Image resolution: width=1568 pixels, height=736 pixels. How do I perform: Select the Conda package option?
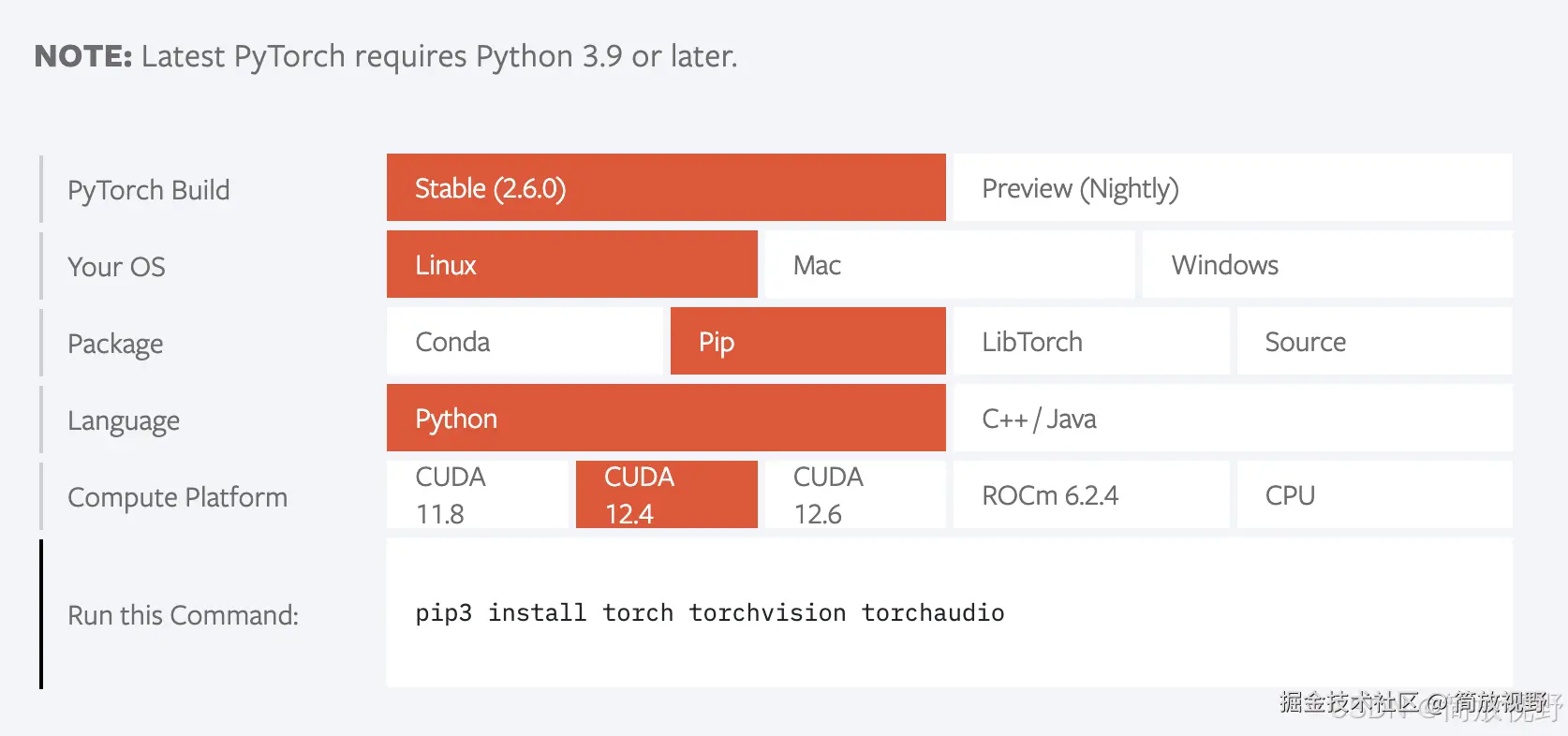click(525, 341)
